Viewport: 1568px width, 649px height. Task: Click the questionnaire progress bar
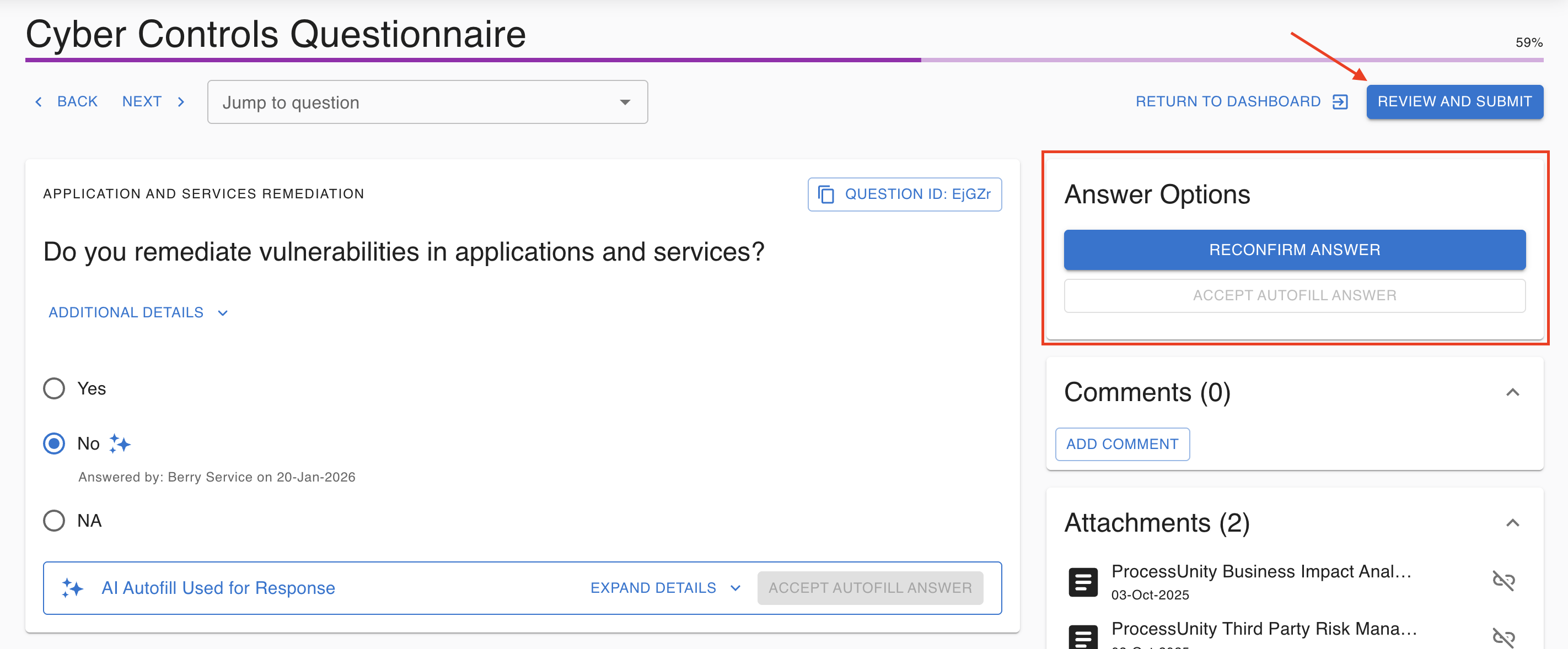[784, 60]
